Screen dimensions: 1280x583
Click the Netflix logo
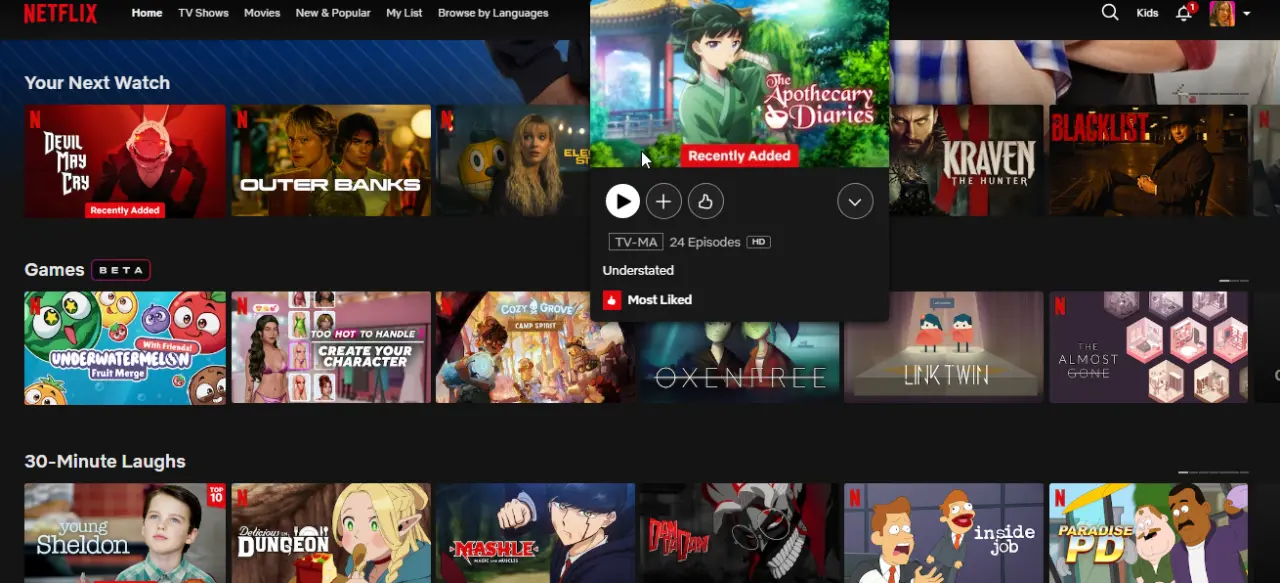tap(60, 13)
